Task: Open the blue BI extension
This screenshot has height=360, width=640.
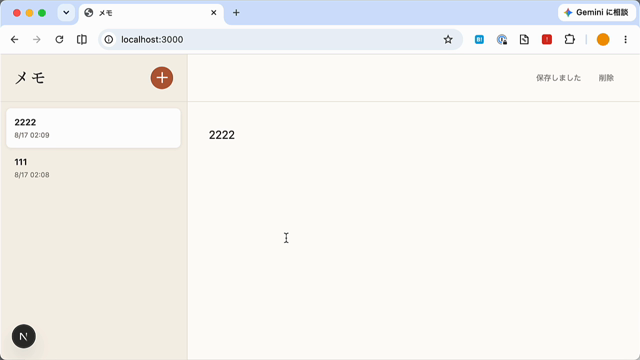Action: click(x=479, y=40)
